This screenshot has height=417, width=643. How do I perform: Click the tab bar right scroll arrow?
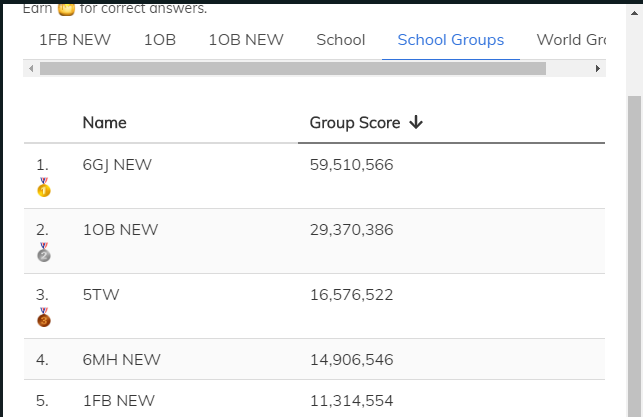point(597,68)
